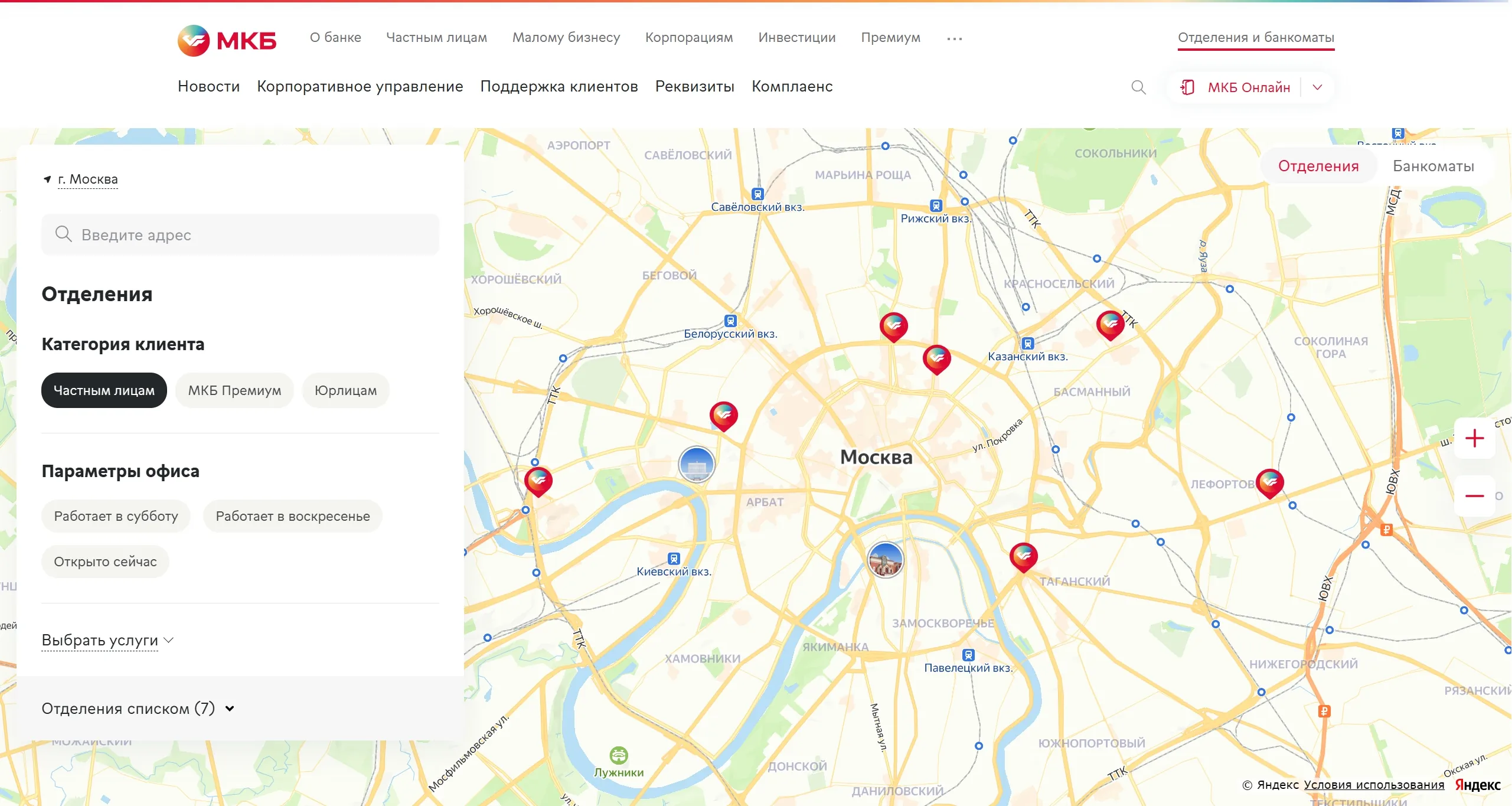Enable the Работает в воскресенье filter
The image size is (1512, 806).
click(292, 516)
